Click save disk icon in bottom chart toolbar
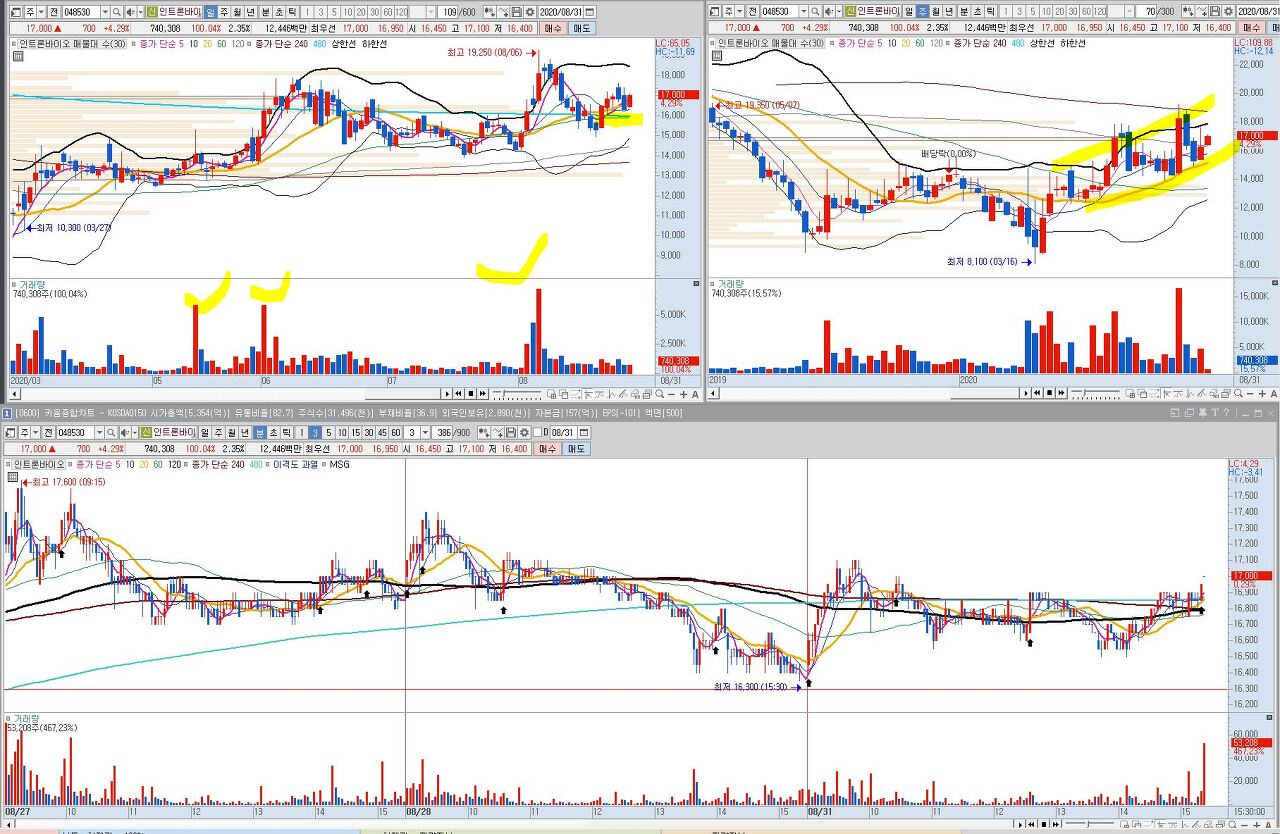 (510, 431)
